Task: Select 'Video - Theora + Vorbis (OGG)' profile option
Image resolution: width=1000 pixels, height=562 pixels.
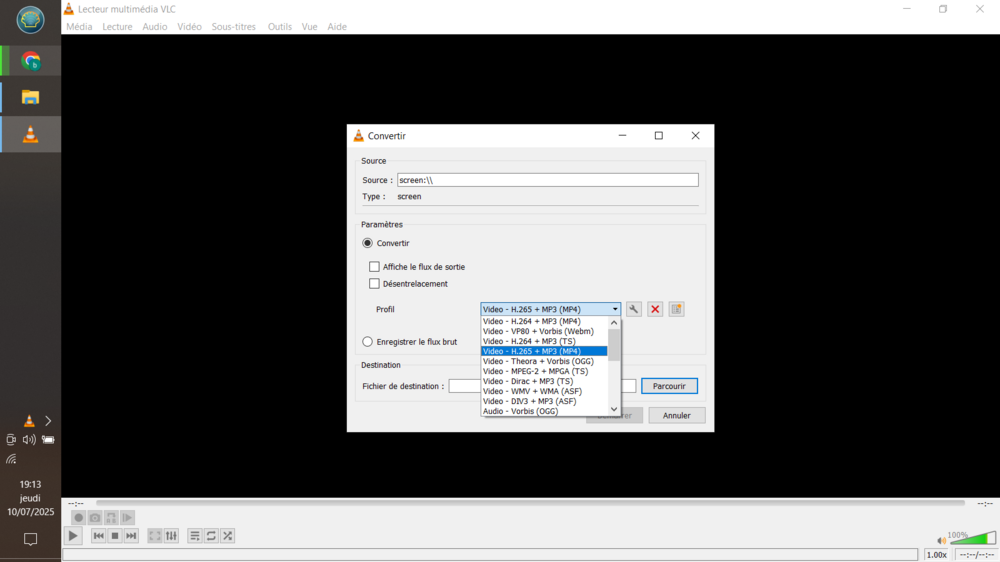Action: pos(538,361)
